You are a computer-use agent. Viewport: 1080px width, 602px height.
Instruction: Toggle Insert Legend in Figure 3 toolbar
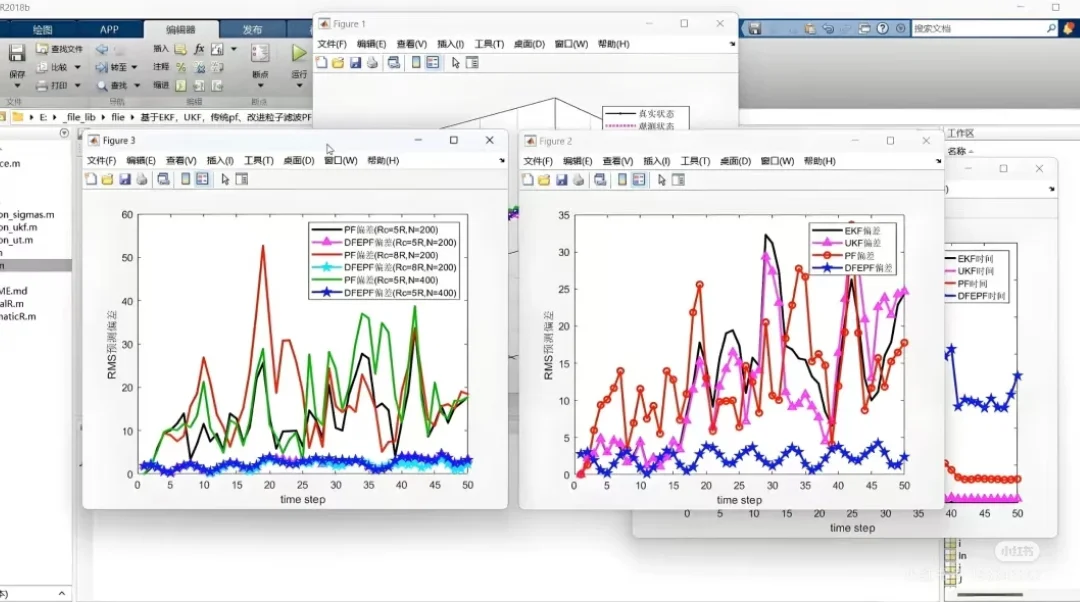202,179
